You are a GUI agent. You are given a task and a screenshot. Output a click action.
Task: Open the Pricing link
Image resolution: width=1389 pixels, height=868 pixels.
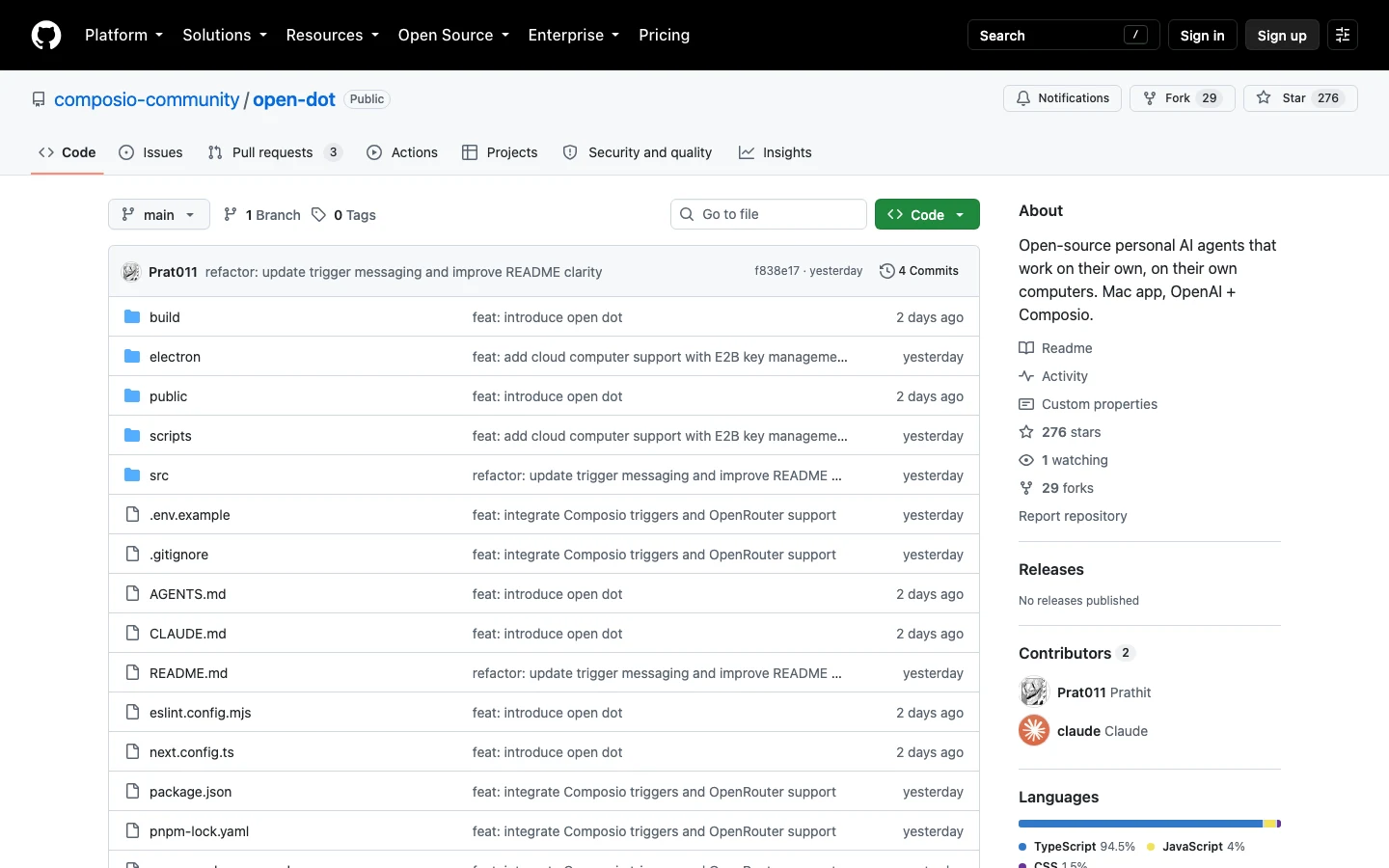pyautogui.click(x=664, y=35)
